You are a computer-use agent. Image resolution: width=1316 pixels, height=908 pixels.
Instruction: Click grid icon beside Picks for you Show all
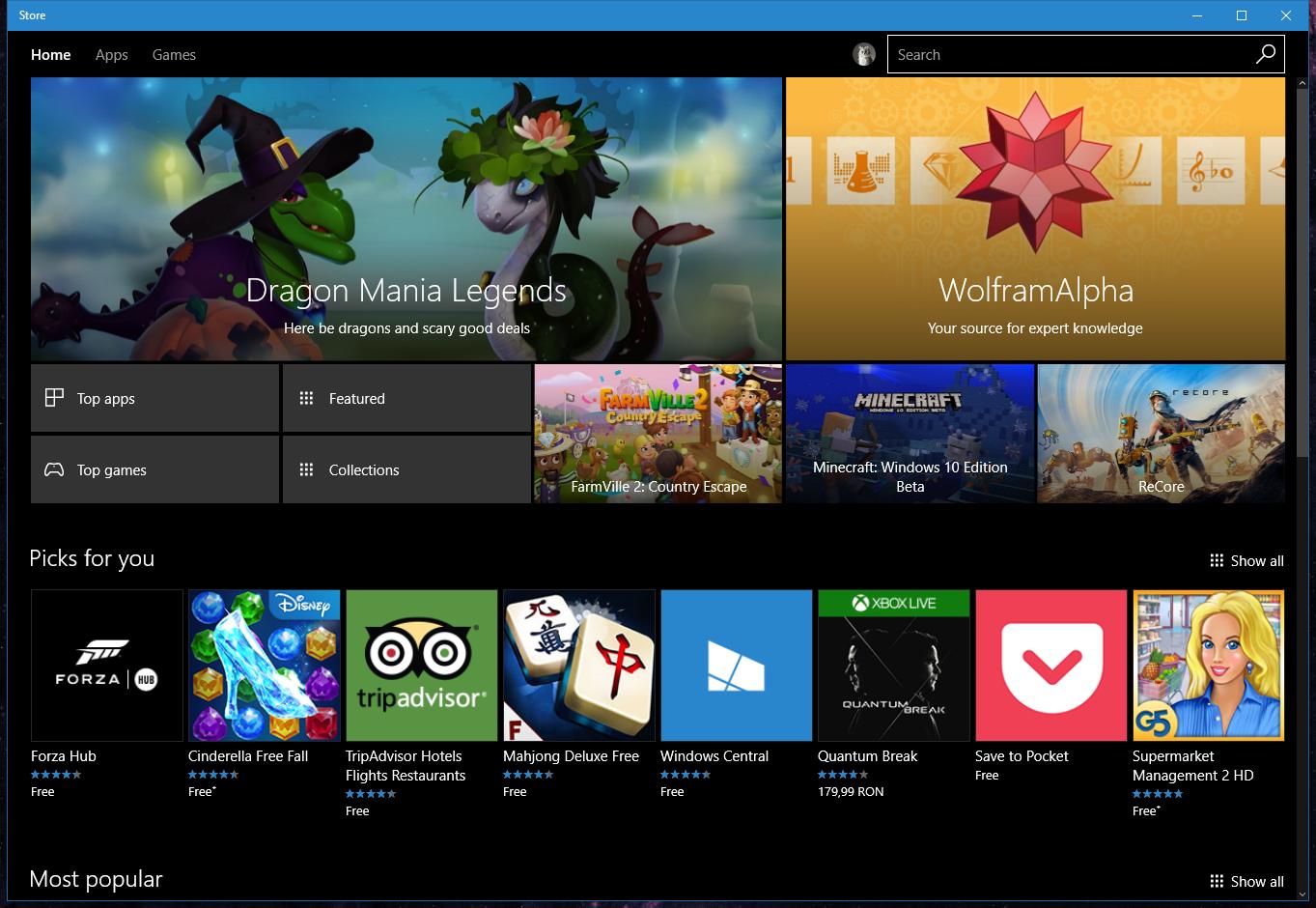click(1217, 560)
